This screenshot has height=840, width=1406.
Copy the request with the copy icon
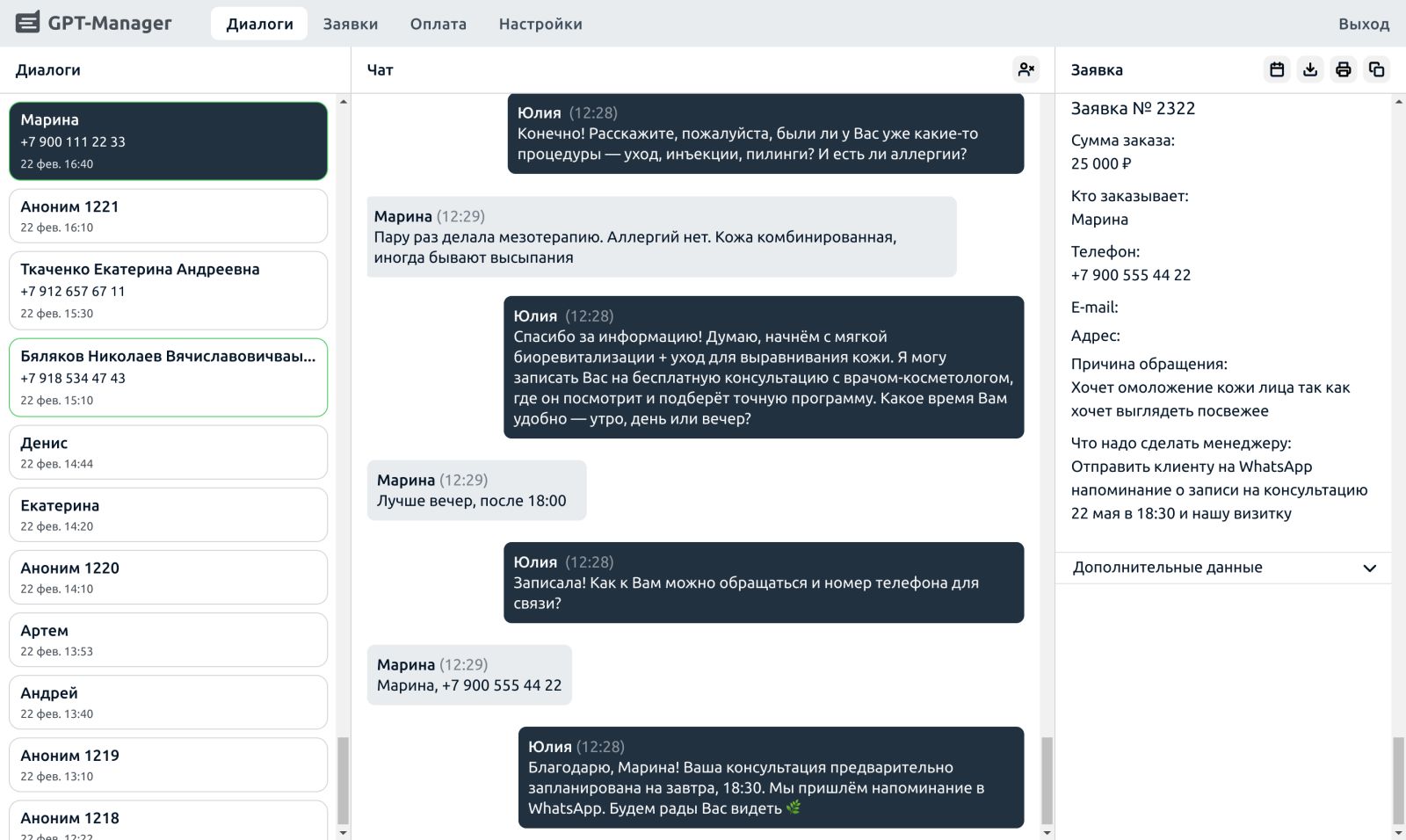click(1376, 69)
